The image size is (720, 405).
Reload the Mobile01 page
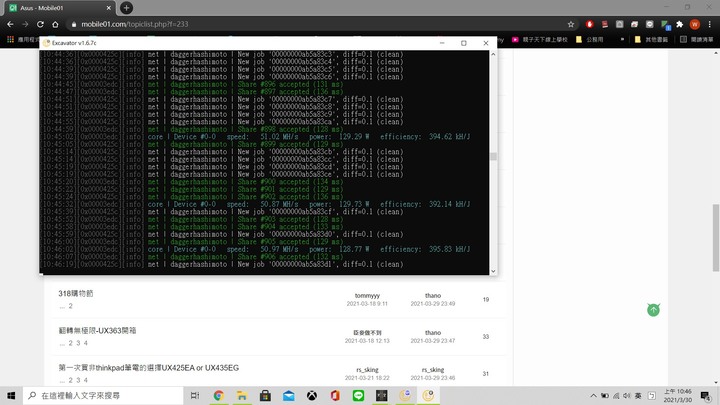coord(40,24)
